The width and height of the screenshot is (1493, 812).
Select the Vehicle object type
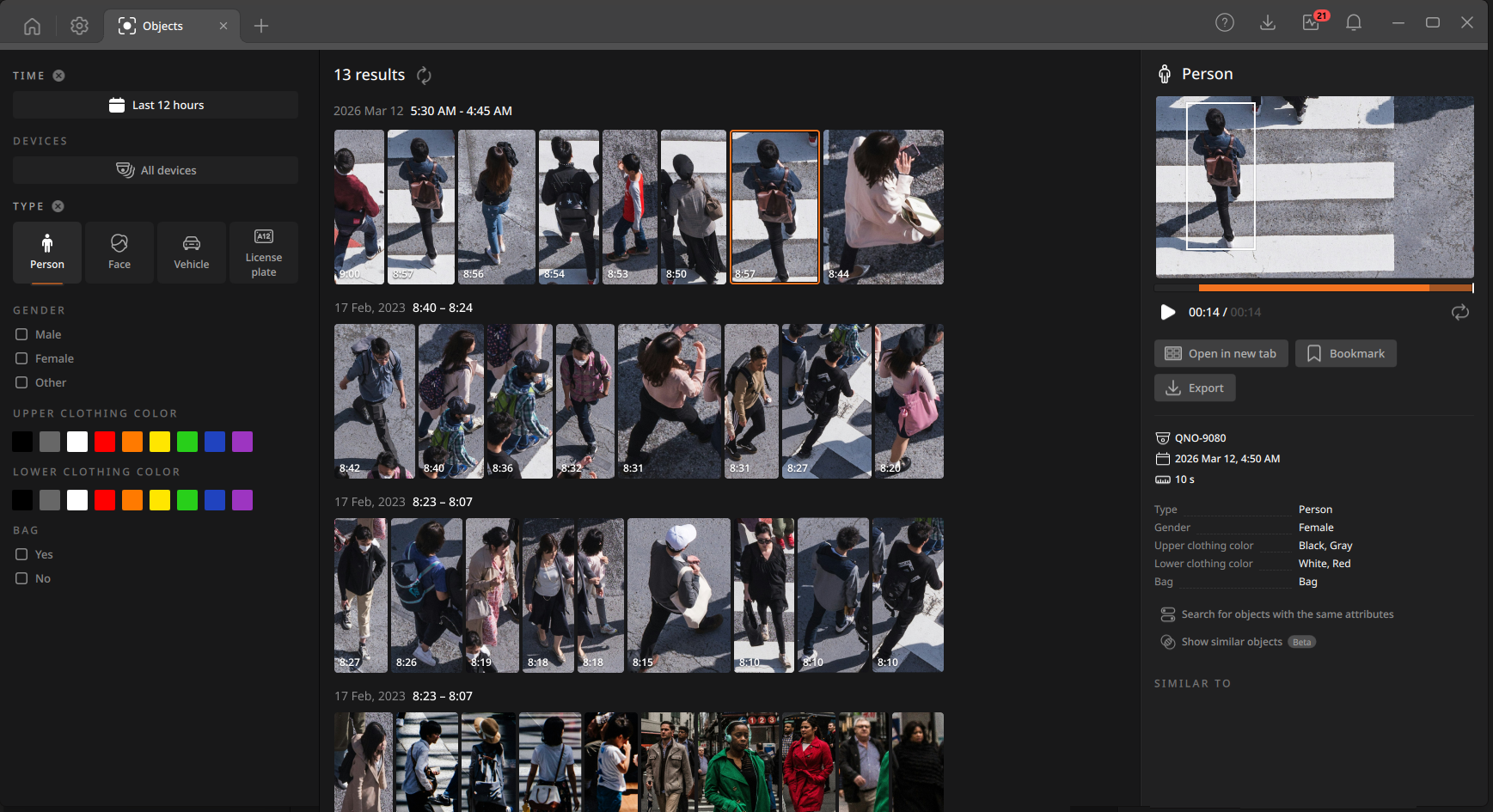click(x=192, y=253)
